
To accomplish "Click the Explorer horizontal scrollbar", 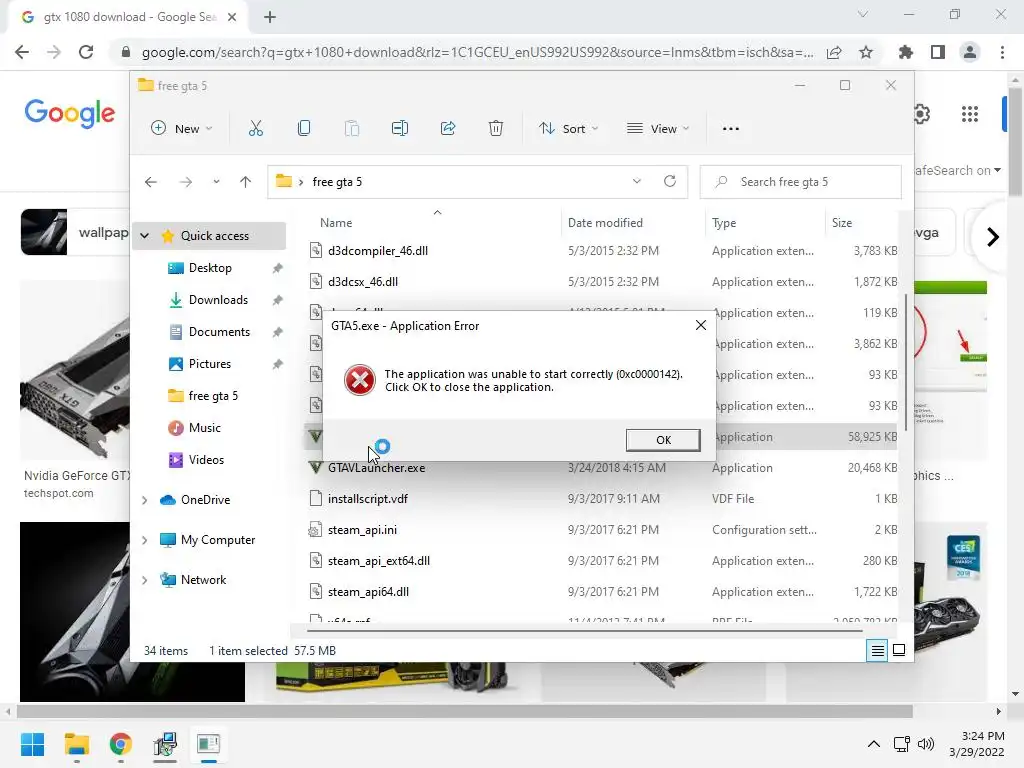I will (584, 632).
